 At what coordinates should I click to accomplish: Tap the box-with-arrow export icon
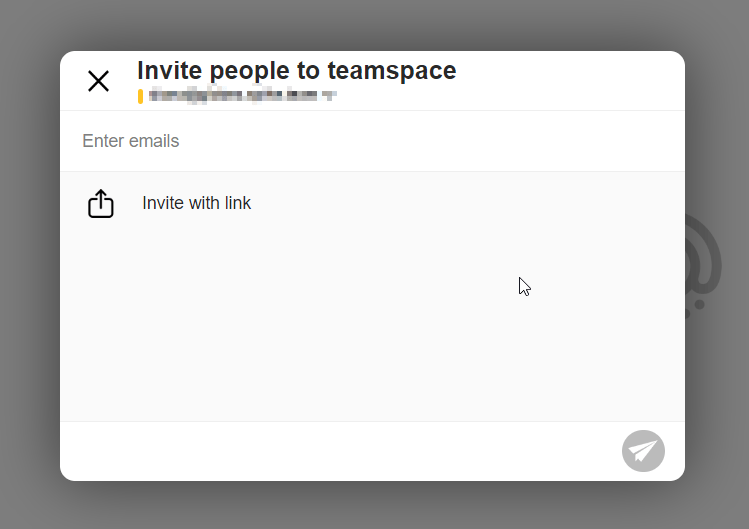(101, 204)
